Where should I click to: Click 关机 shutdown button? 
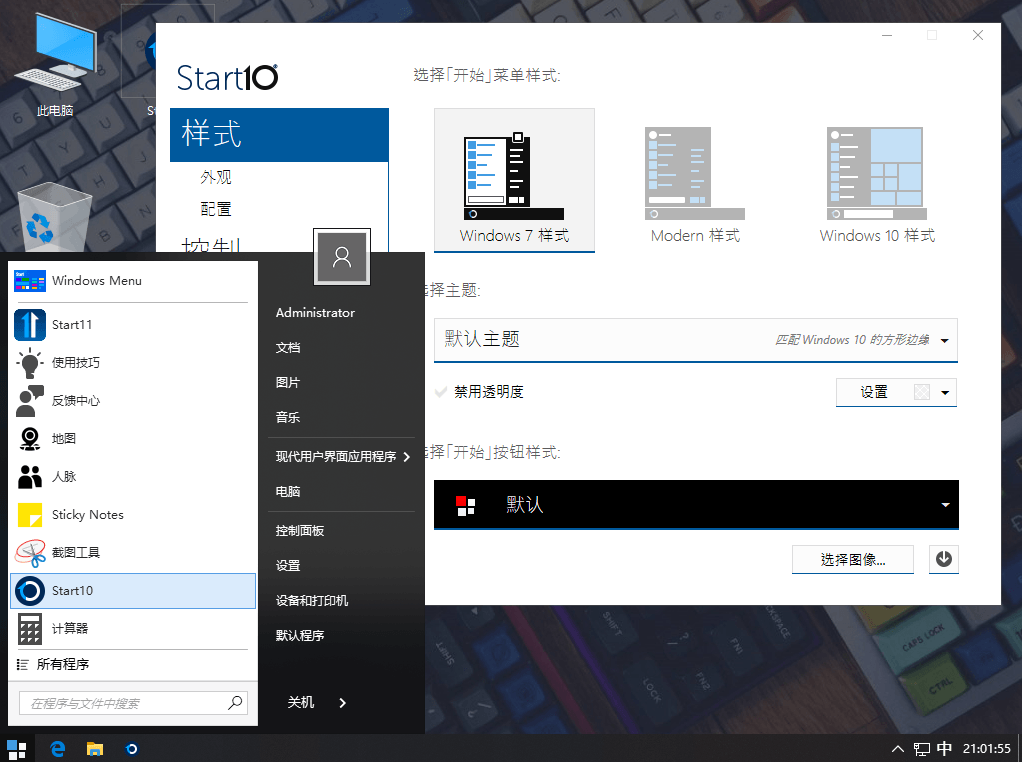[301, 703]
